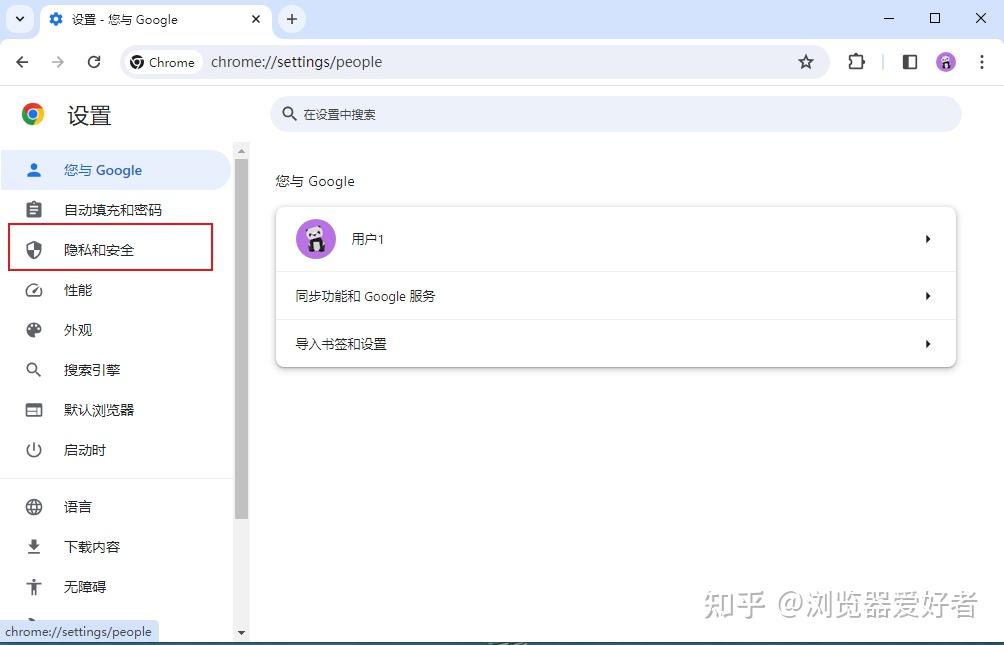The width and height of the screenshot is (1004, 645).
Task: Click sidebar scrollbar up arrow
Action: click(241, 151)
